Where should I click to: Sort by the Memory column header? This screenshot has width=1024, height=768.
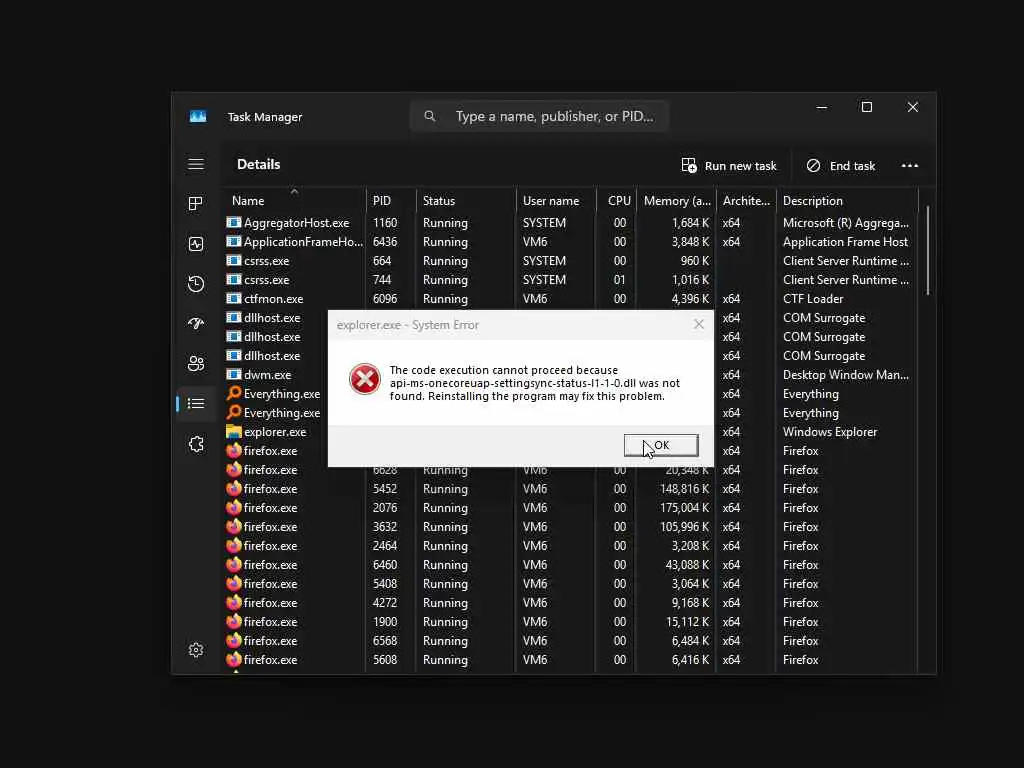click(677, 200)
